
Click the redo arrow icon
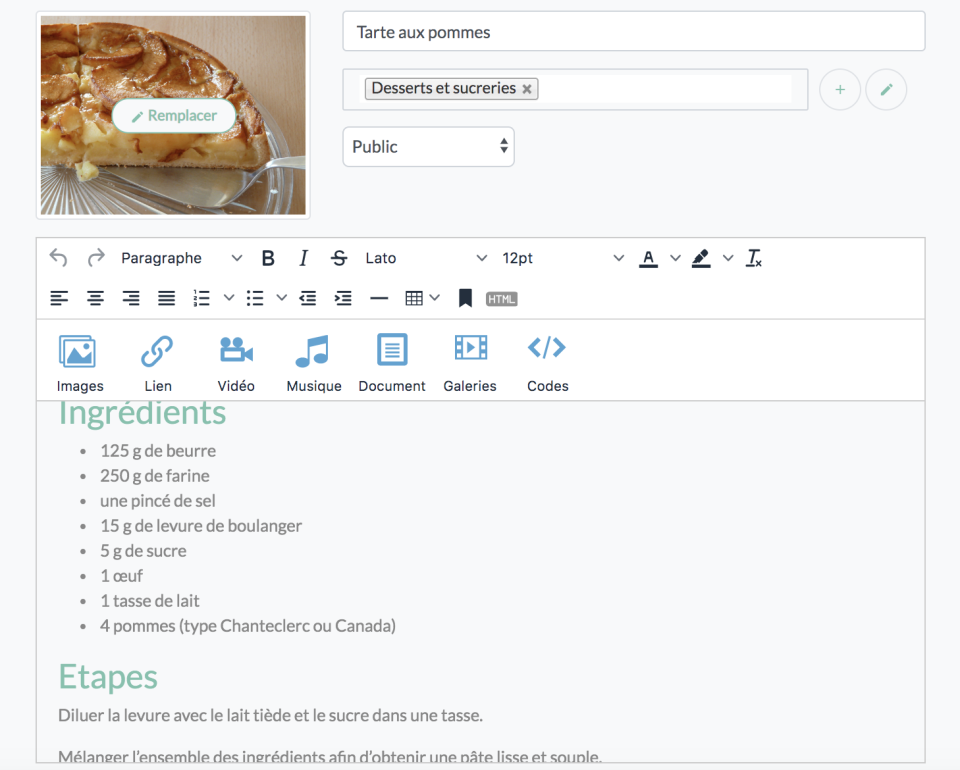(96, 258)
